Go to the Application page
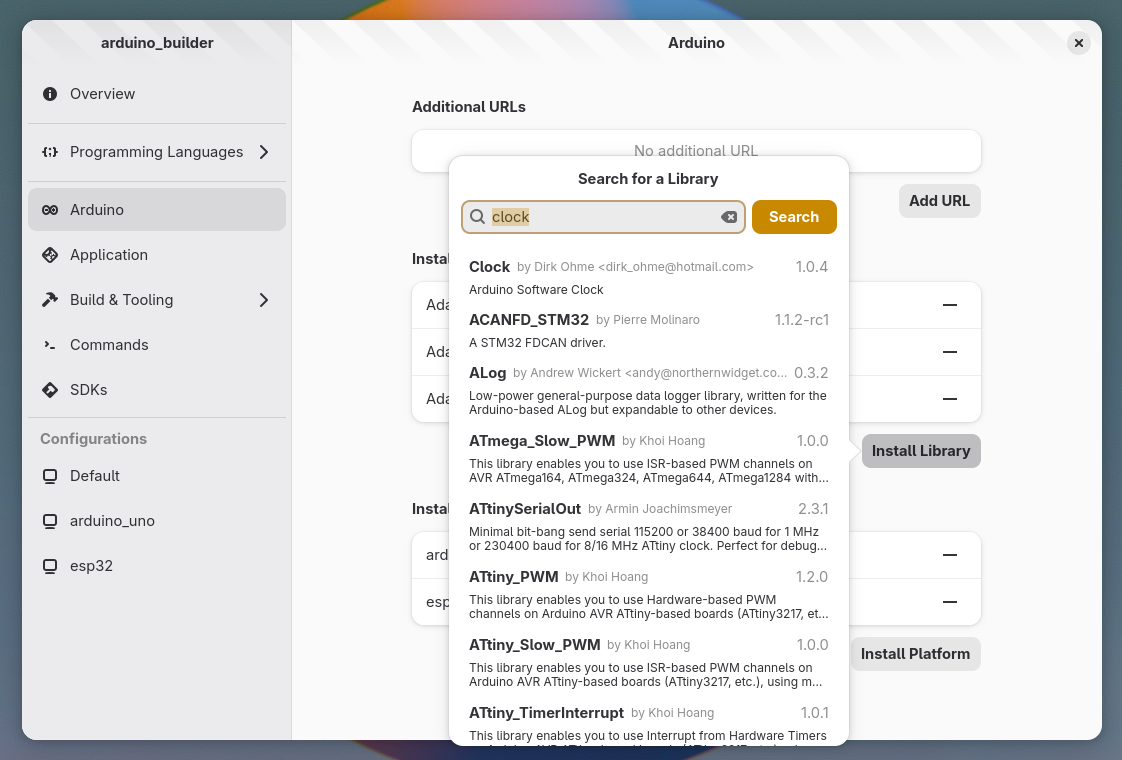 pos(157,255)
